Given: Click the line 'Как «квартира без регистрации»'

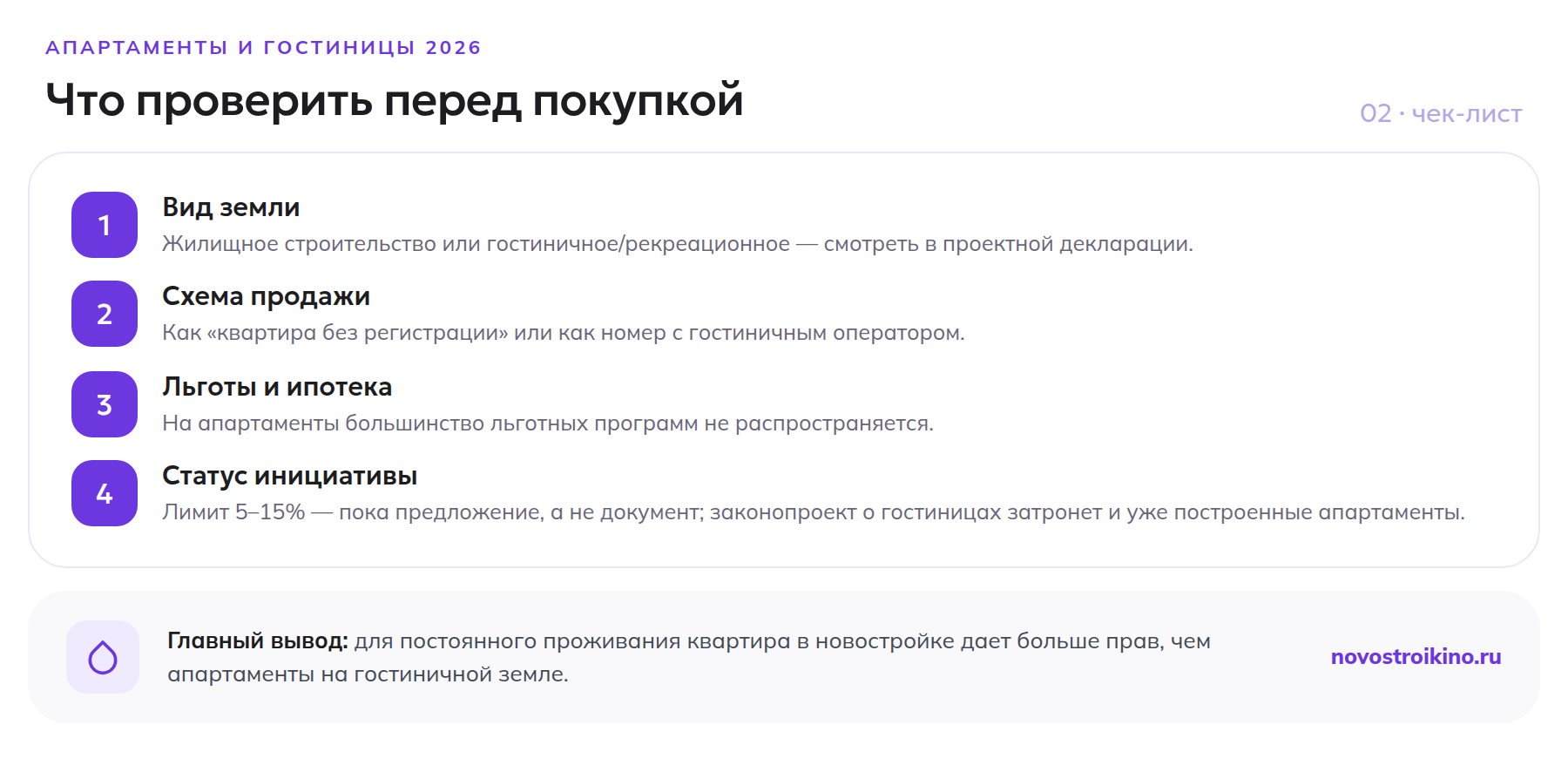Looking at the screenshot, I should click(x=563, y=333).
